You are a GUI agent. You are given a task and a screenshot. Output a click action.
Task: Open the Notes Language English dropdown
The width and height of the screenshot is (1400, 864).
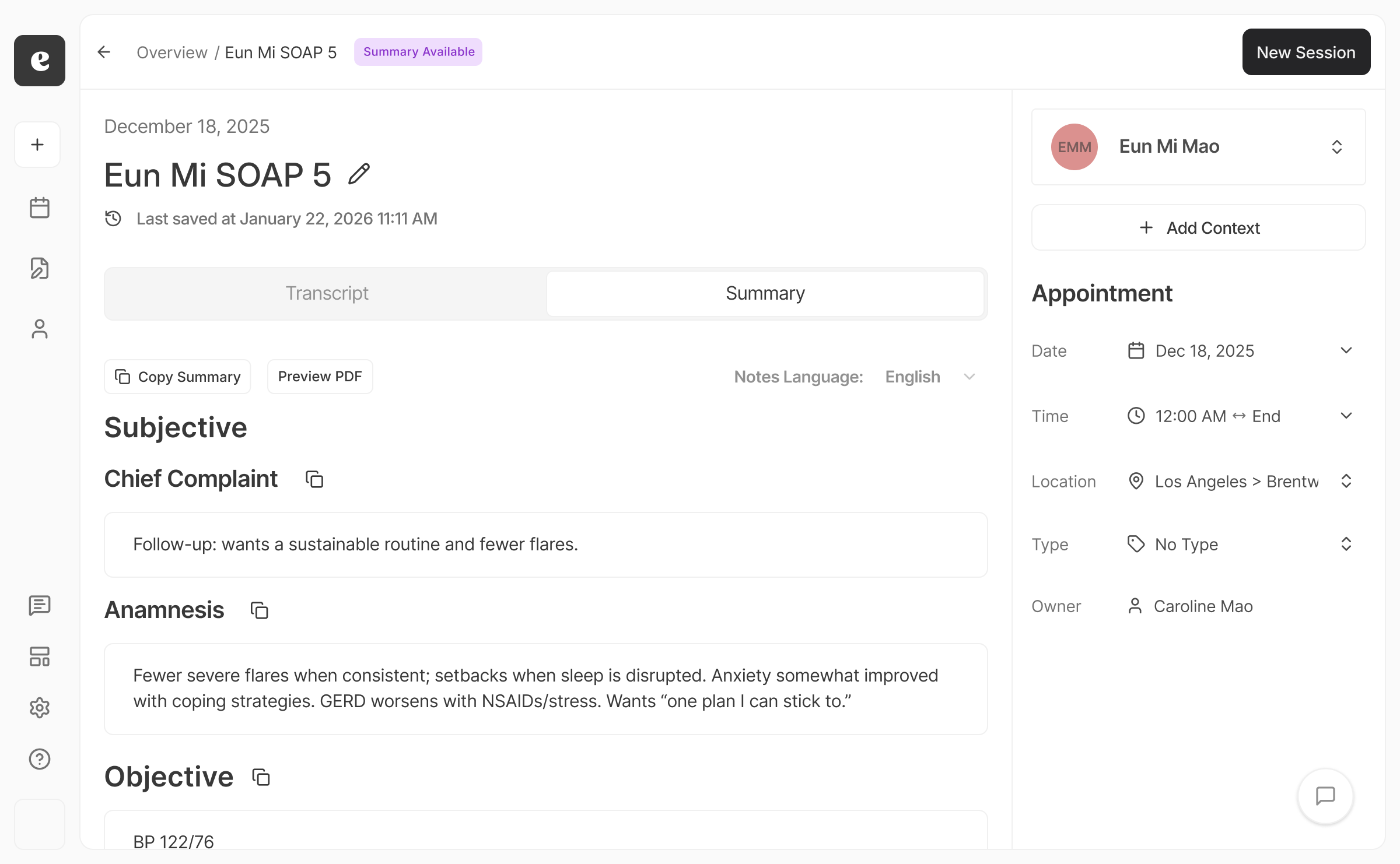(x=930, y=377)
